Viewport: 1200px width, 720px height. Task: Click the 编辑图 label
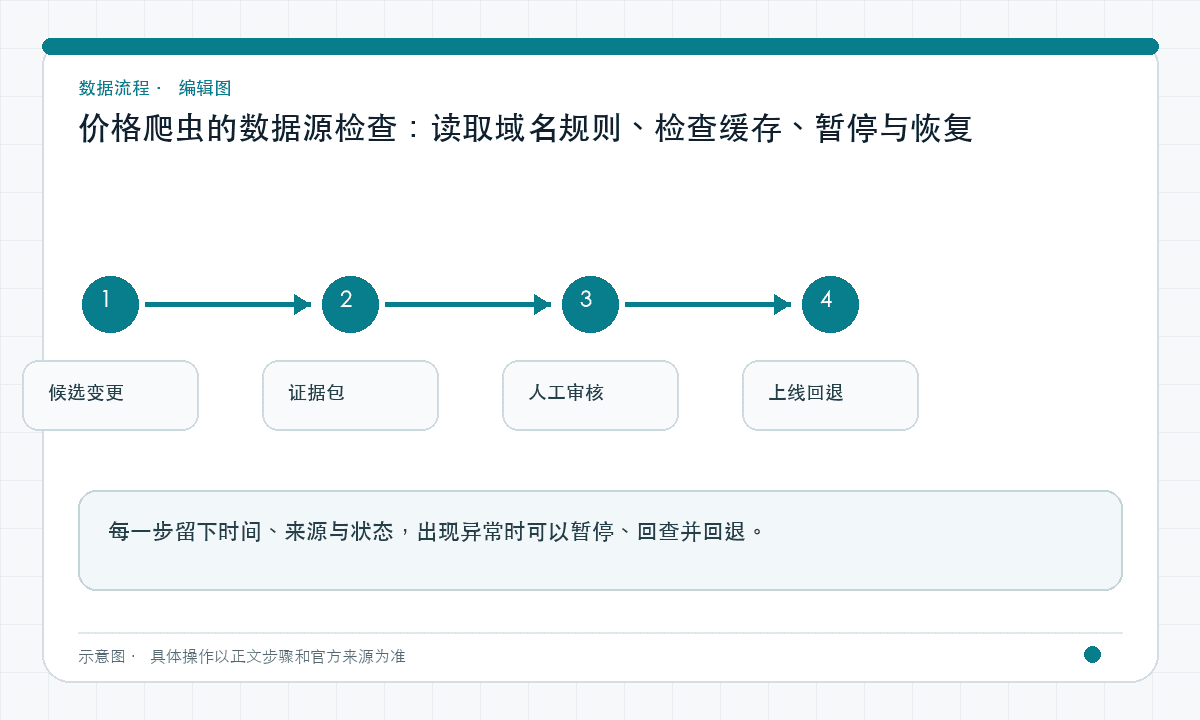click(x=205, y=88)
